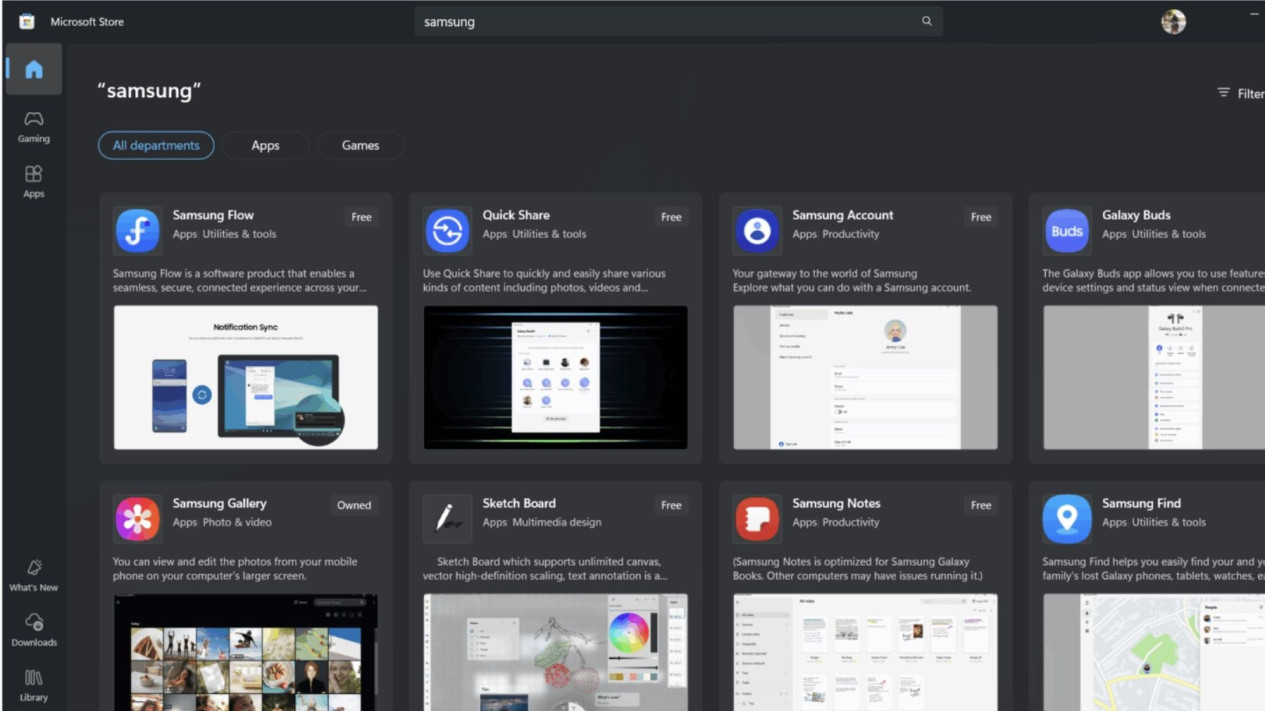Image resolution: width=1265 pixels, height=711 pixels.
Task: Click the "Galaxy Buds" app title
Action: 1136,215
